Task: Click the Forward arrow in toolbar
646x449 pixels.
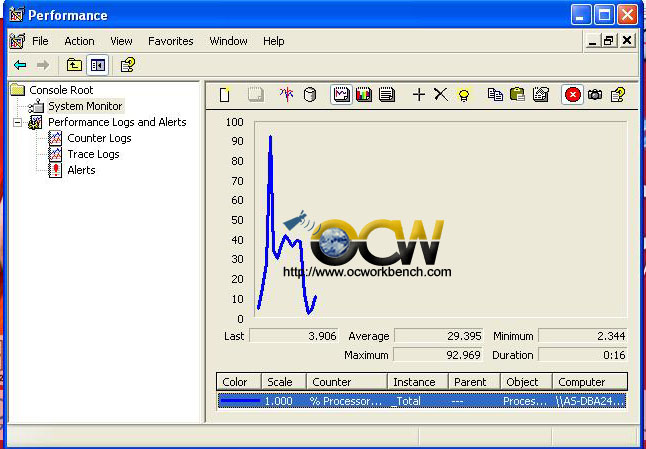Action: [43, 65]
